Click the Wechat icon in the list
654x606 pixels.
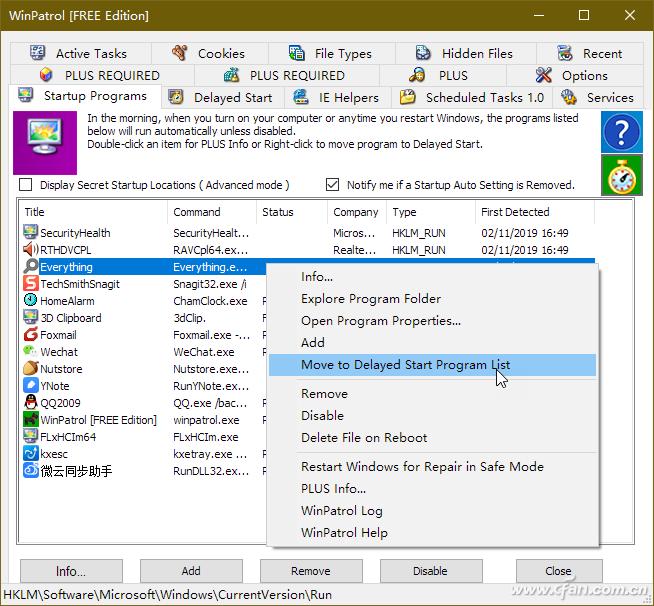pos(30,352)
